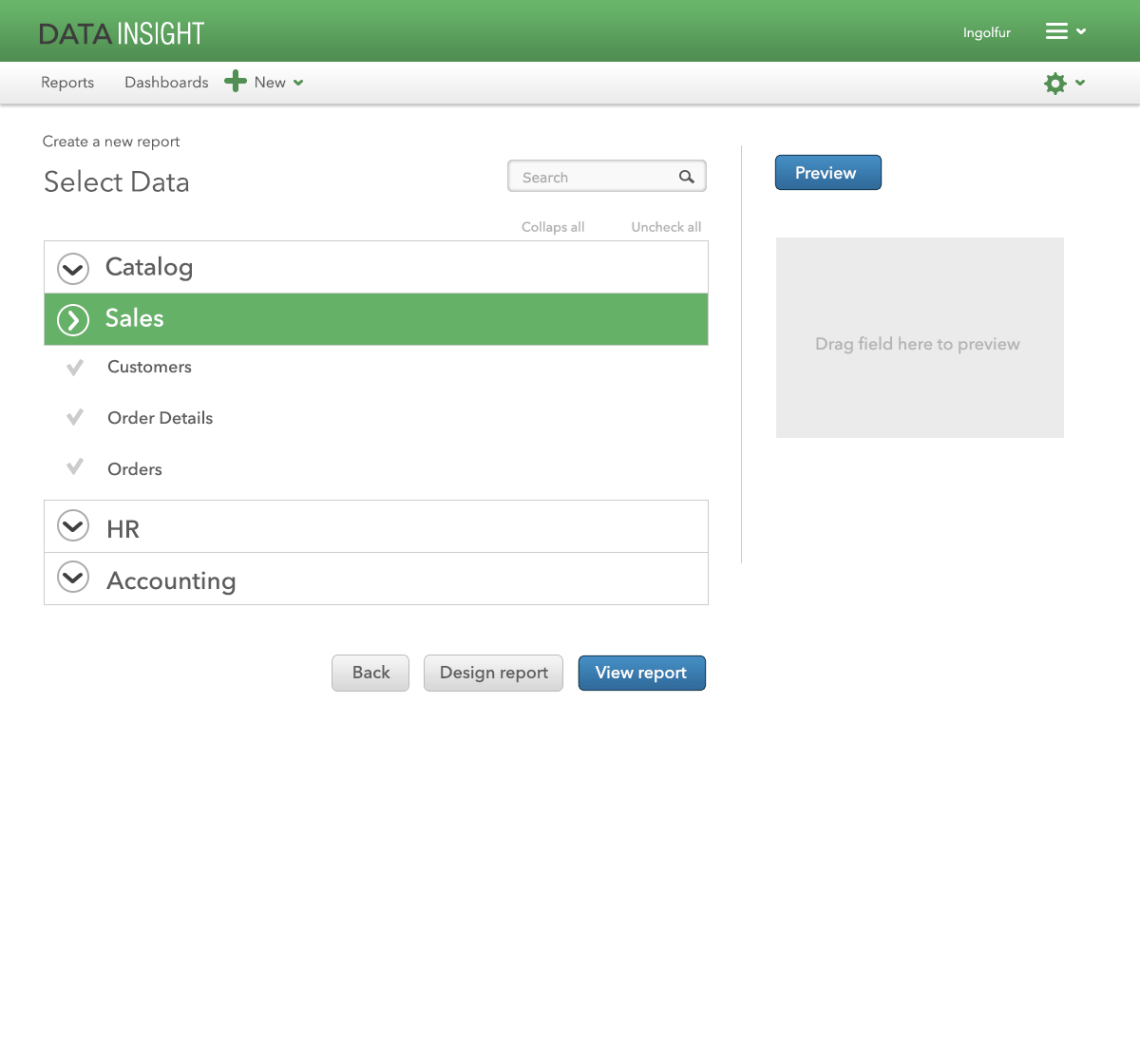Deselect the Orders checkmark
This screenshot has width=1140, height=1045.
[74, 468]
